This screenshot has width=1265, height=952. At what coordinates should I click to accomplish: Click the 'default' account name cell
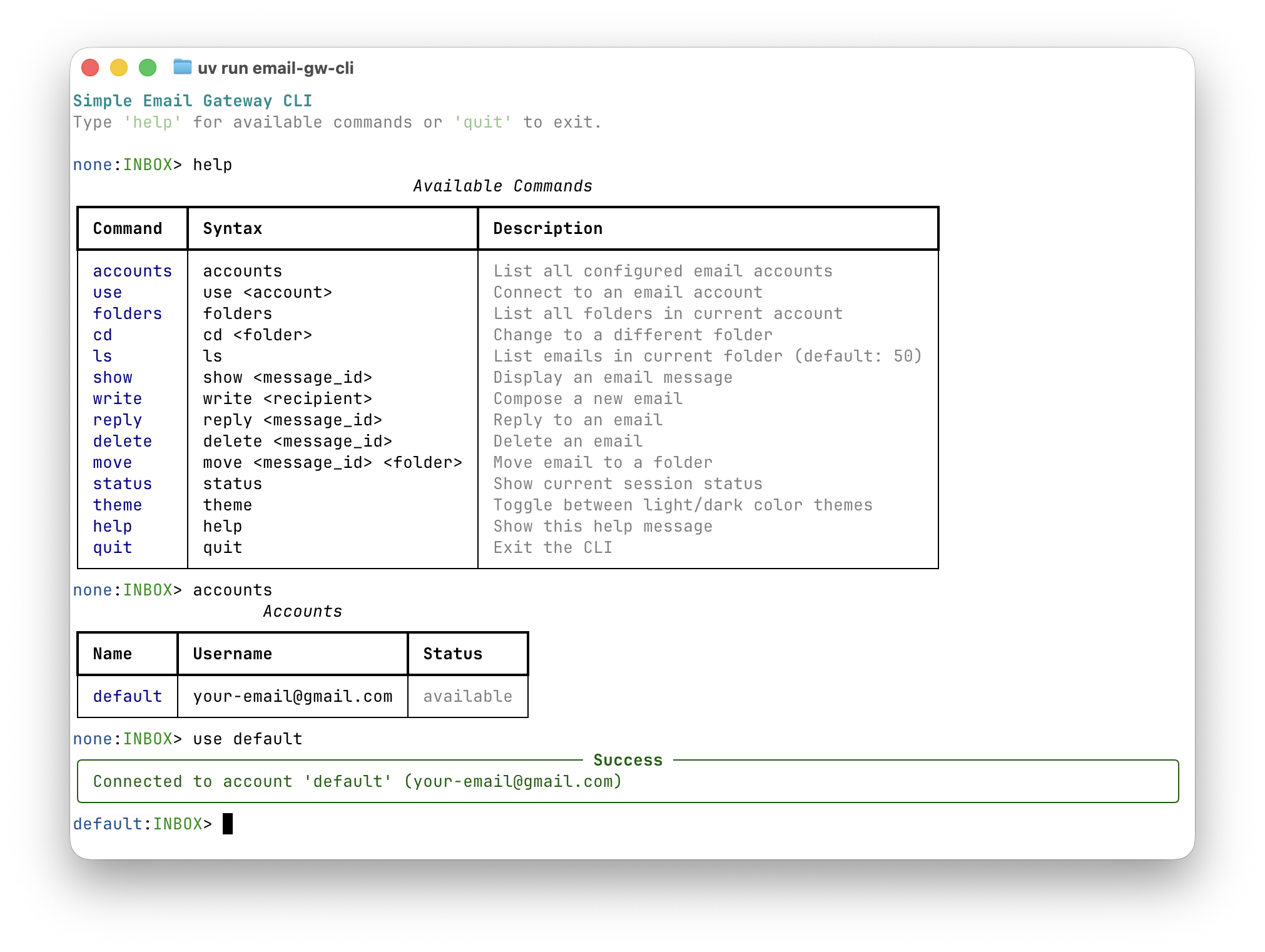point(128,696)
